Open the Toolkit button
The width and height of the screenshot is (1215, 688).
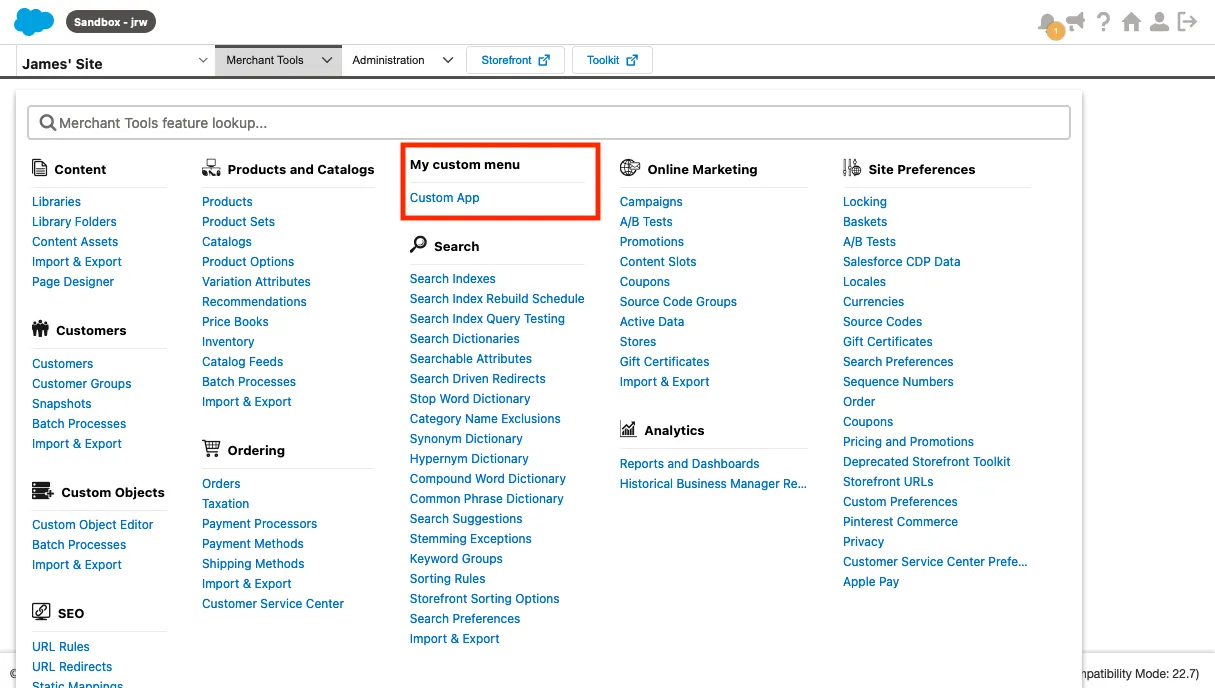tap(612, 60)
